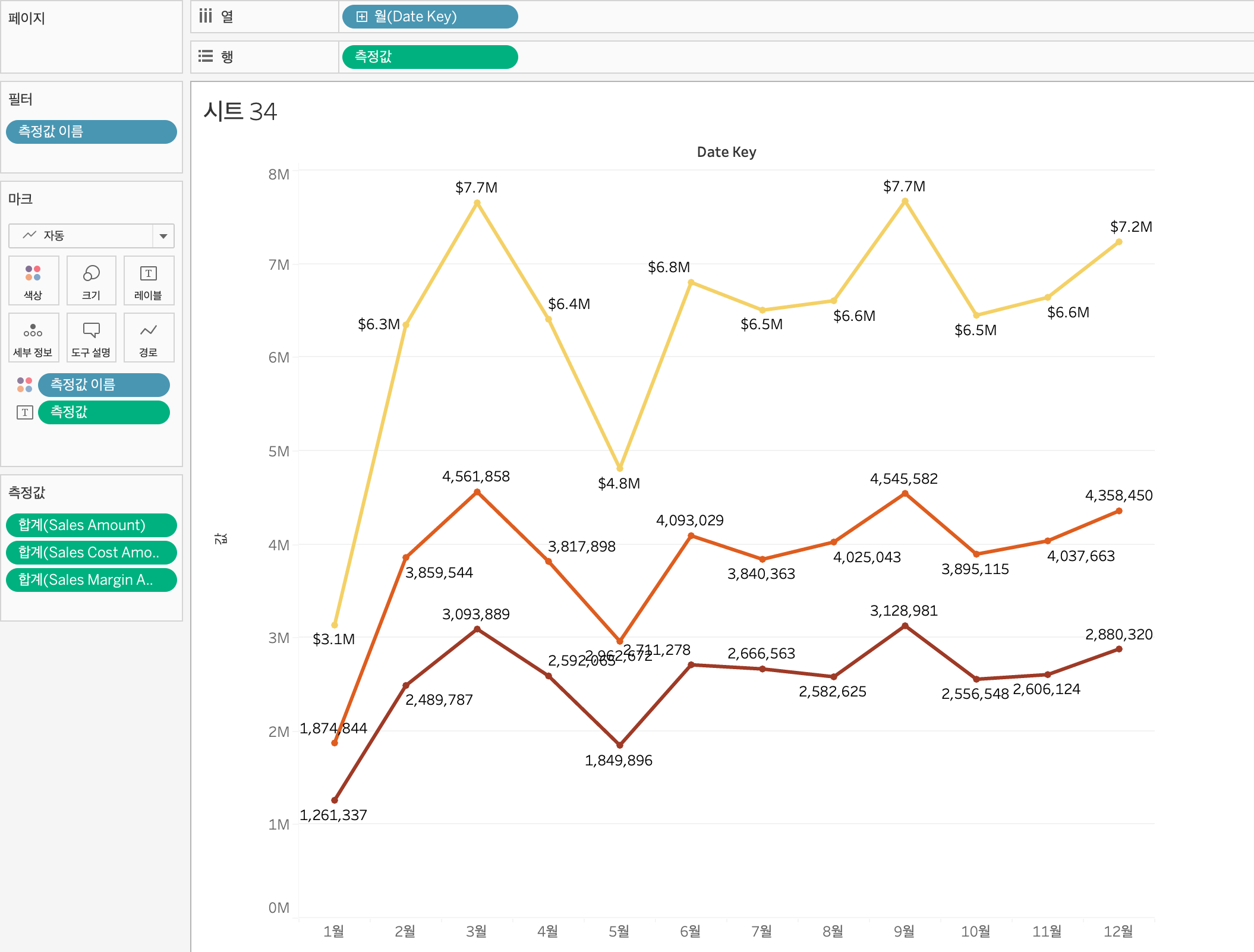Click the dropdown arrow of mark type
This screenshot has height=952, width=1254.
(163, 236)
